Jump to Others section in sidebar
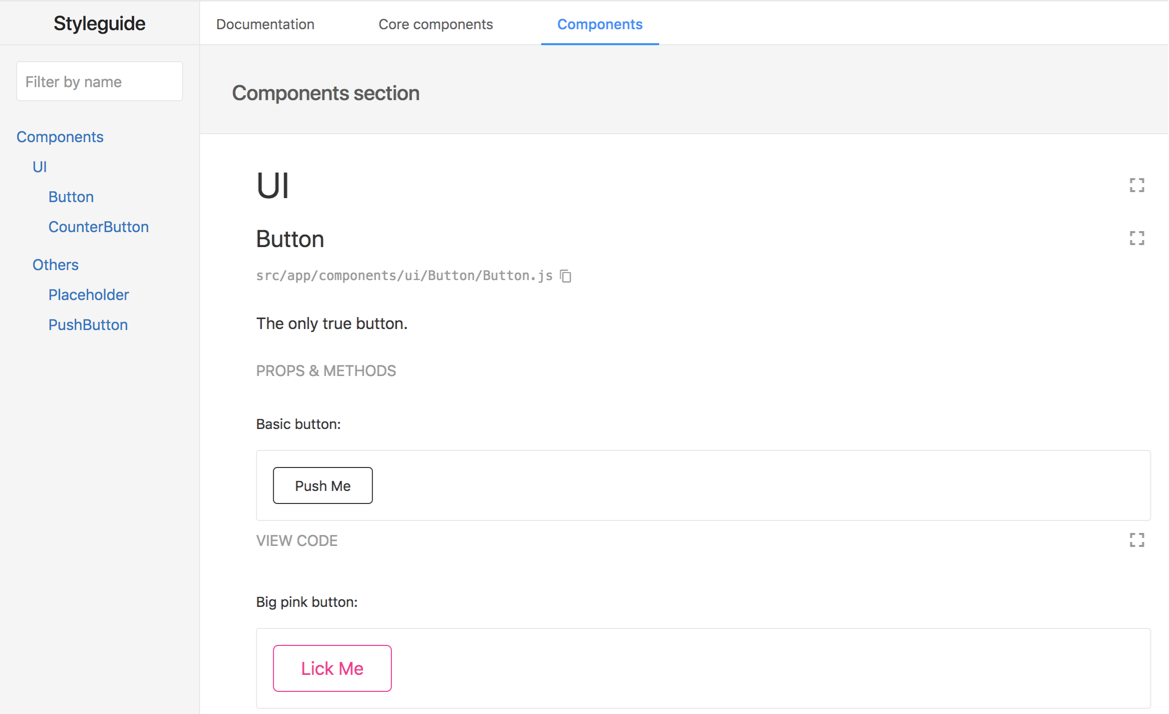The width and height of the screenshot is (1169, 714). 55,265
